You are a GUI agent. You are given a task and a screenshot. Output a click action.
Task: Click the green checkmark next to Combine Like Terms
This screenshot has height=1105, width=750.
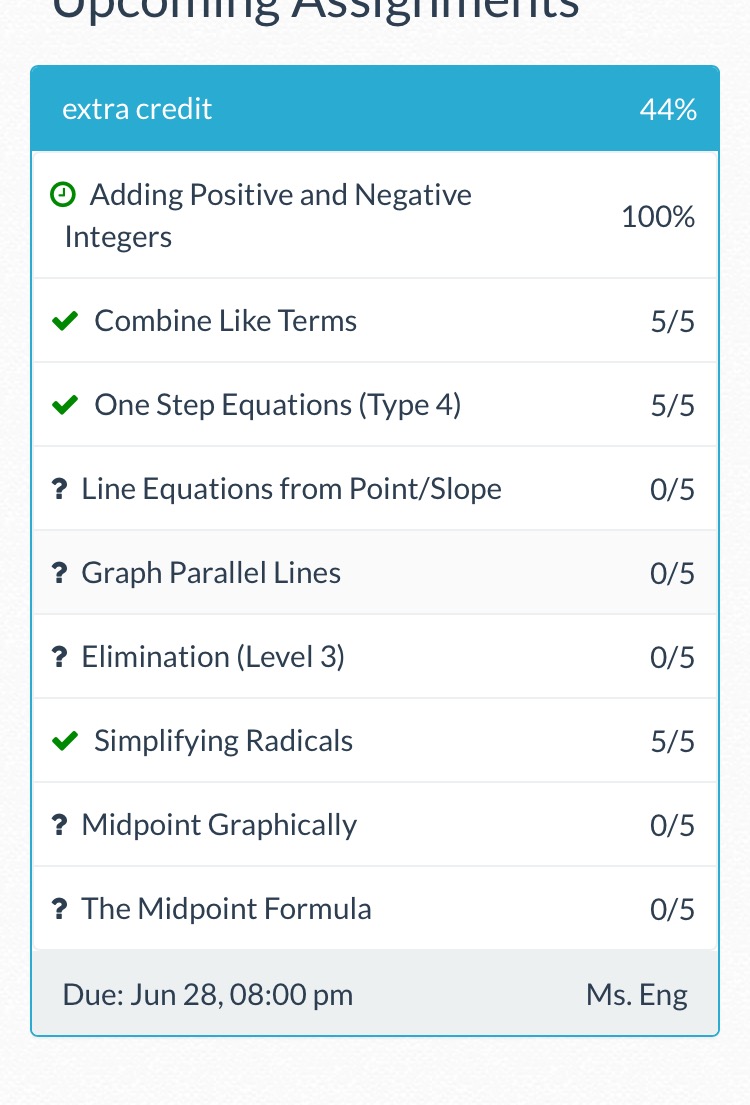[65, 321]
